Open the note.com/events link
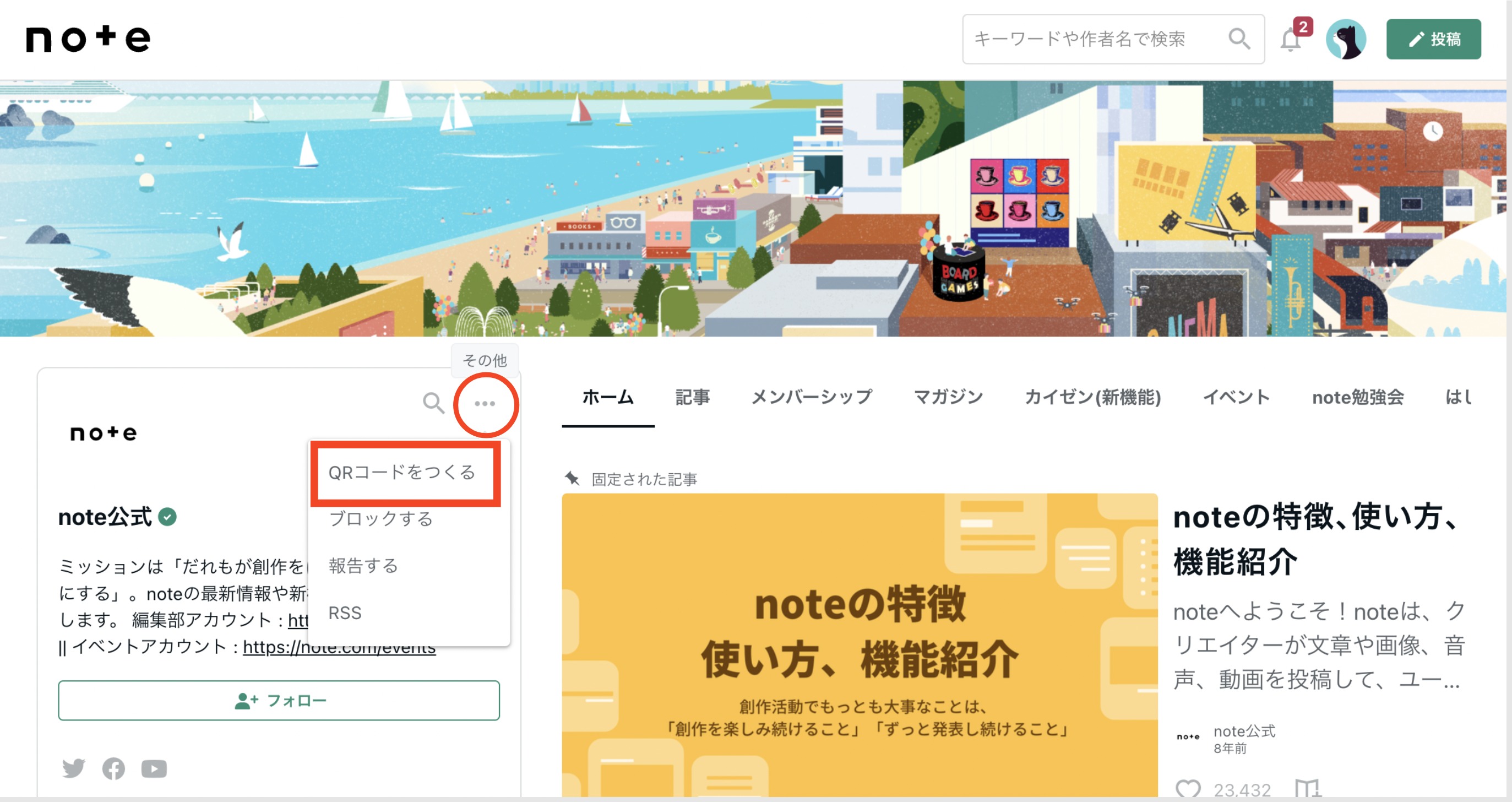Image resolution: width=1512 pixels, height=802 pixels. click(339, 648)
